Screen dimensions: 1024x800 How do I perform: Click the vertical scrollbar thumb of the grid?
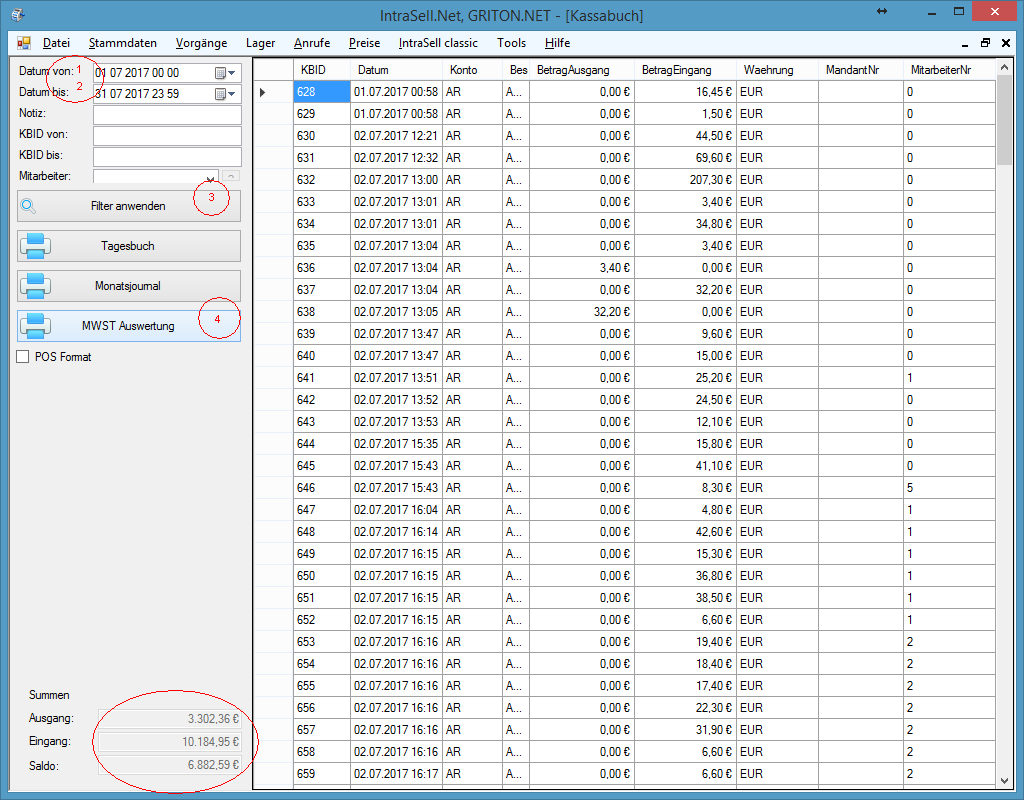coord(1004,120)
